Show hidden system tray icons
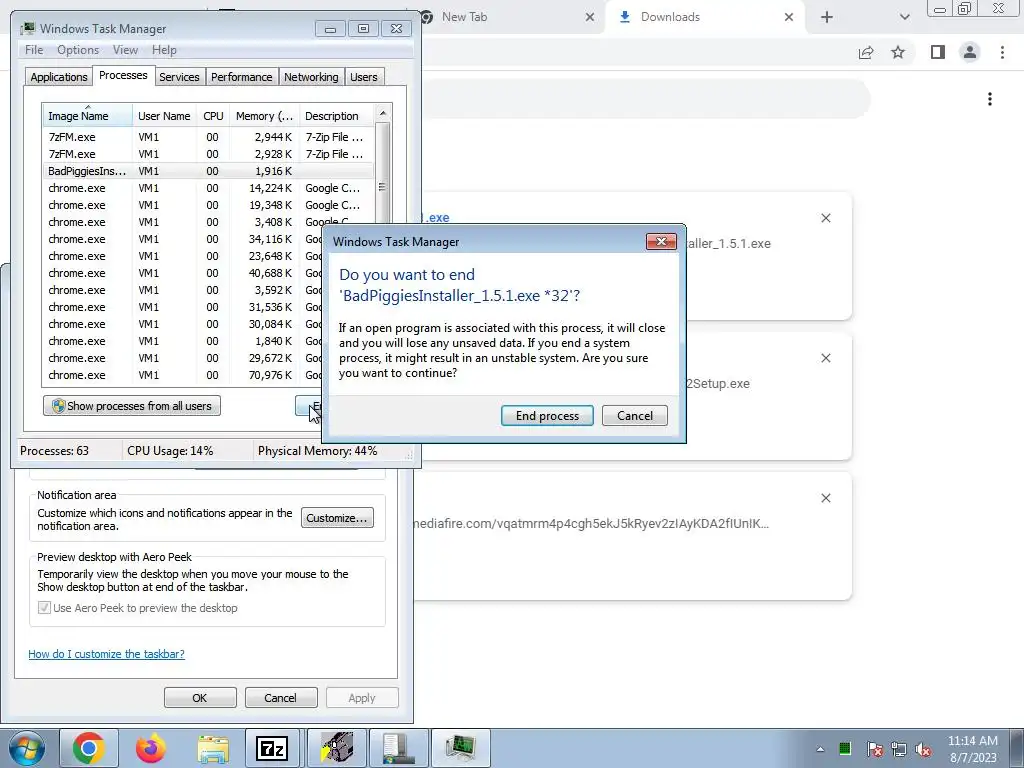This screenshot has height=768, width=1024. coord(820,749)
